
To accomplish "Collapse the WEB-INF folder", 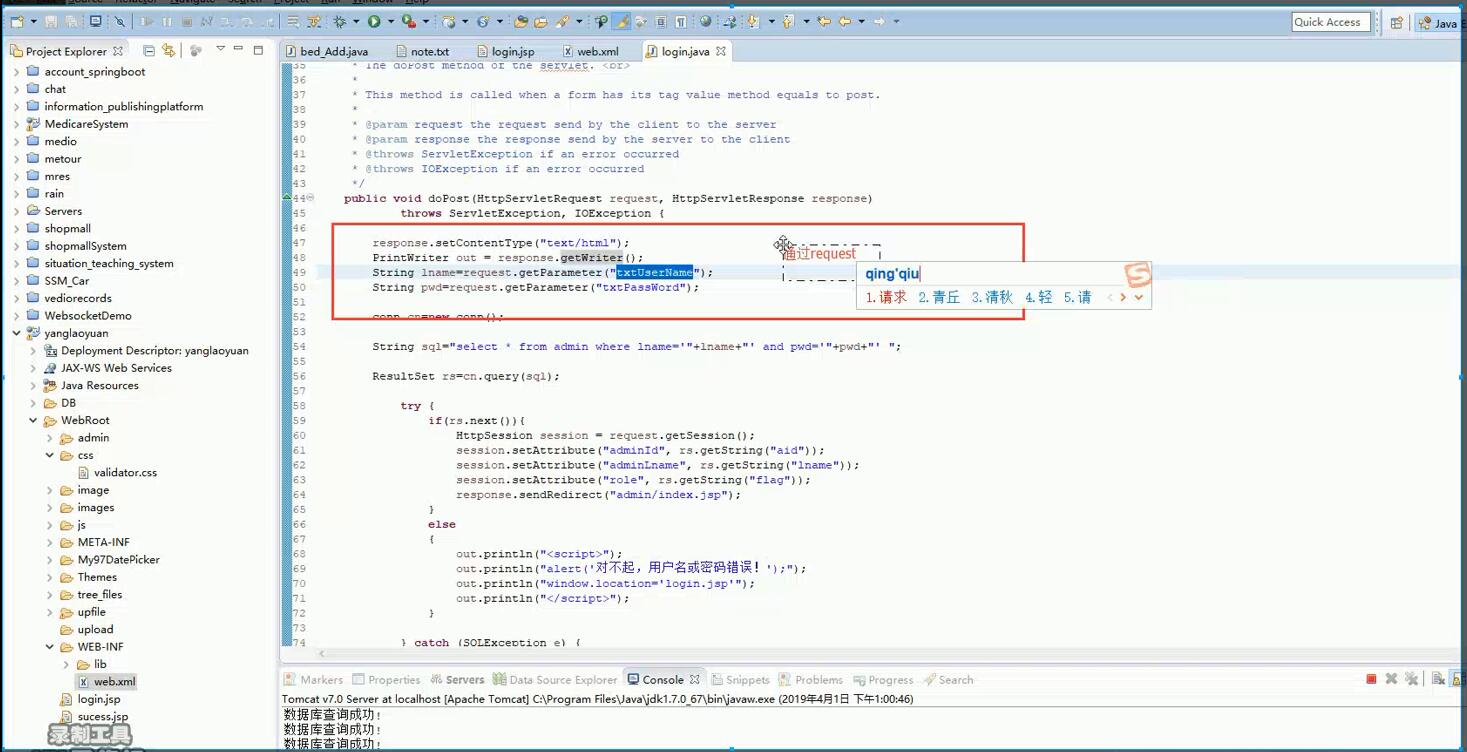I will pos(50,647).
